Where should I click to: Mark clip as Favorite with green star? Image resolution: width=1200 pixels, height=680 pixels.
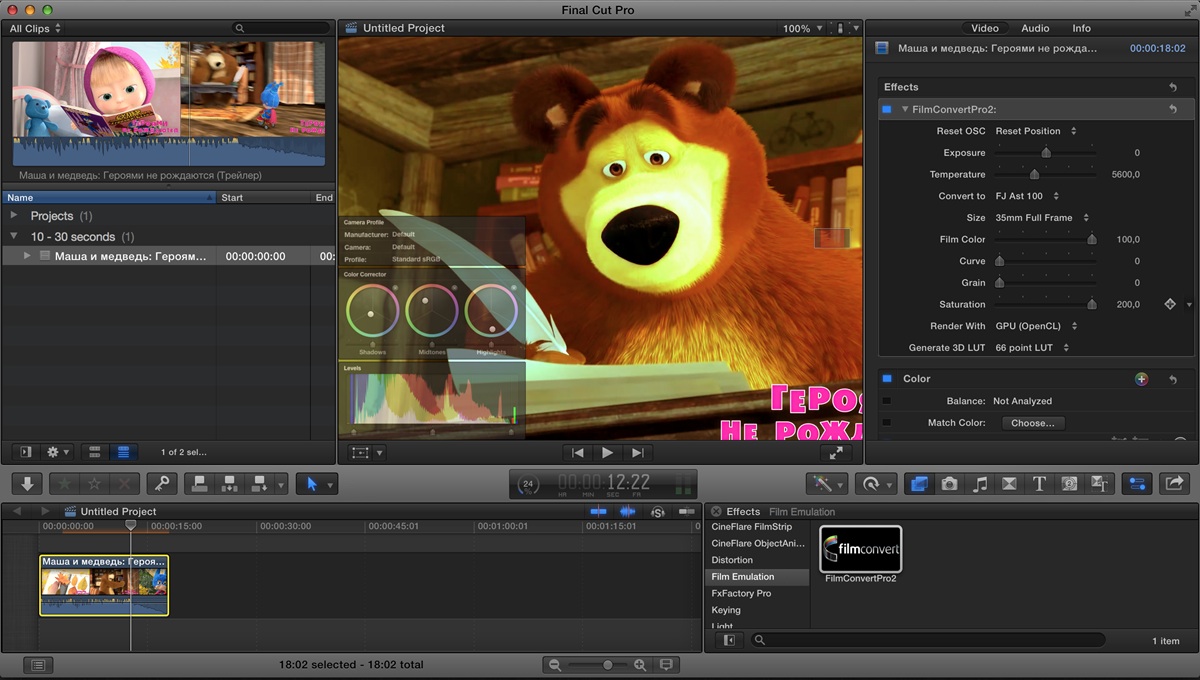click(64, 483)
